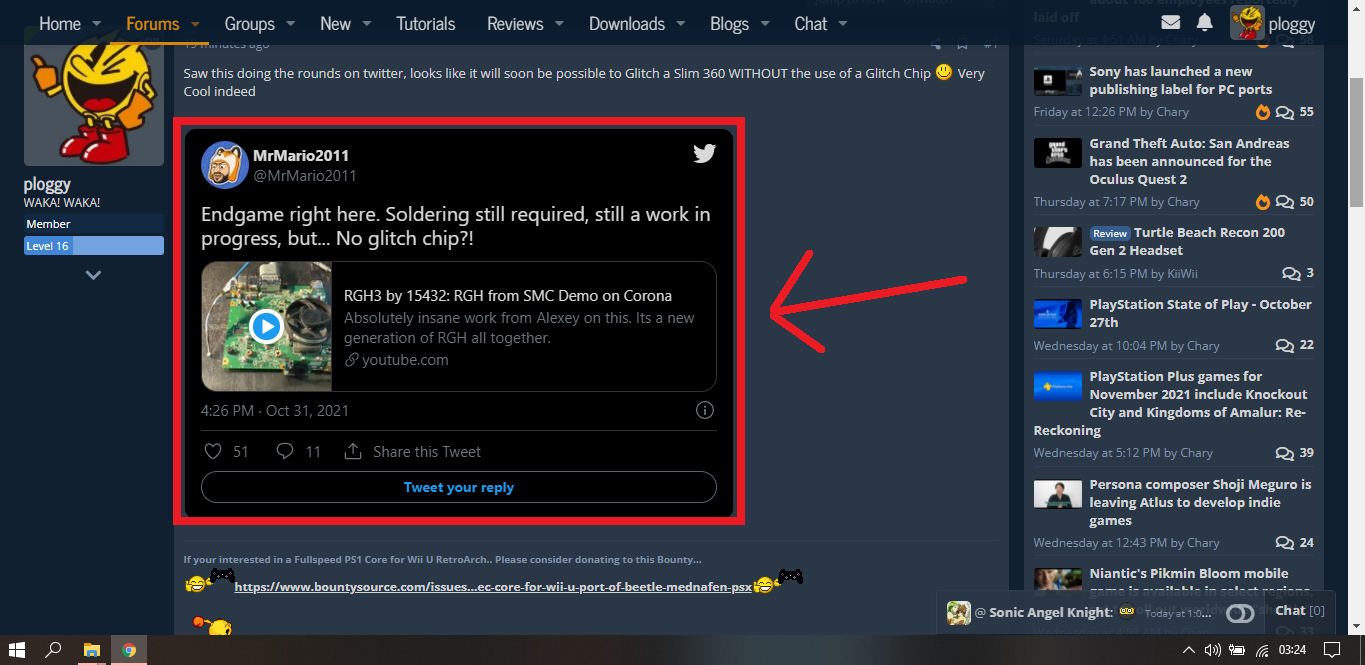The height and width of the screenshot is (665, 1365).
Task: Go to the Home nav item
Action: coord(60,23)
